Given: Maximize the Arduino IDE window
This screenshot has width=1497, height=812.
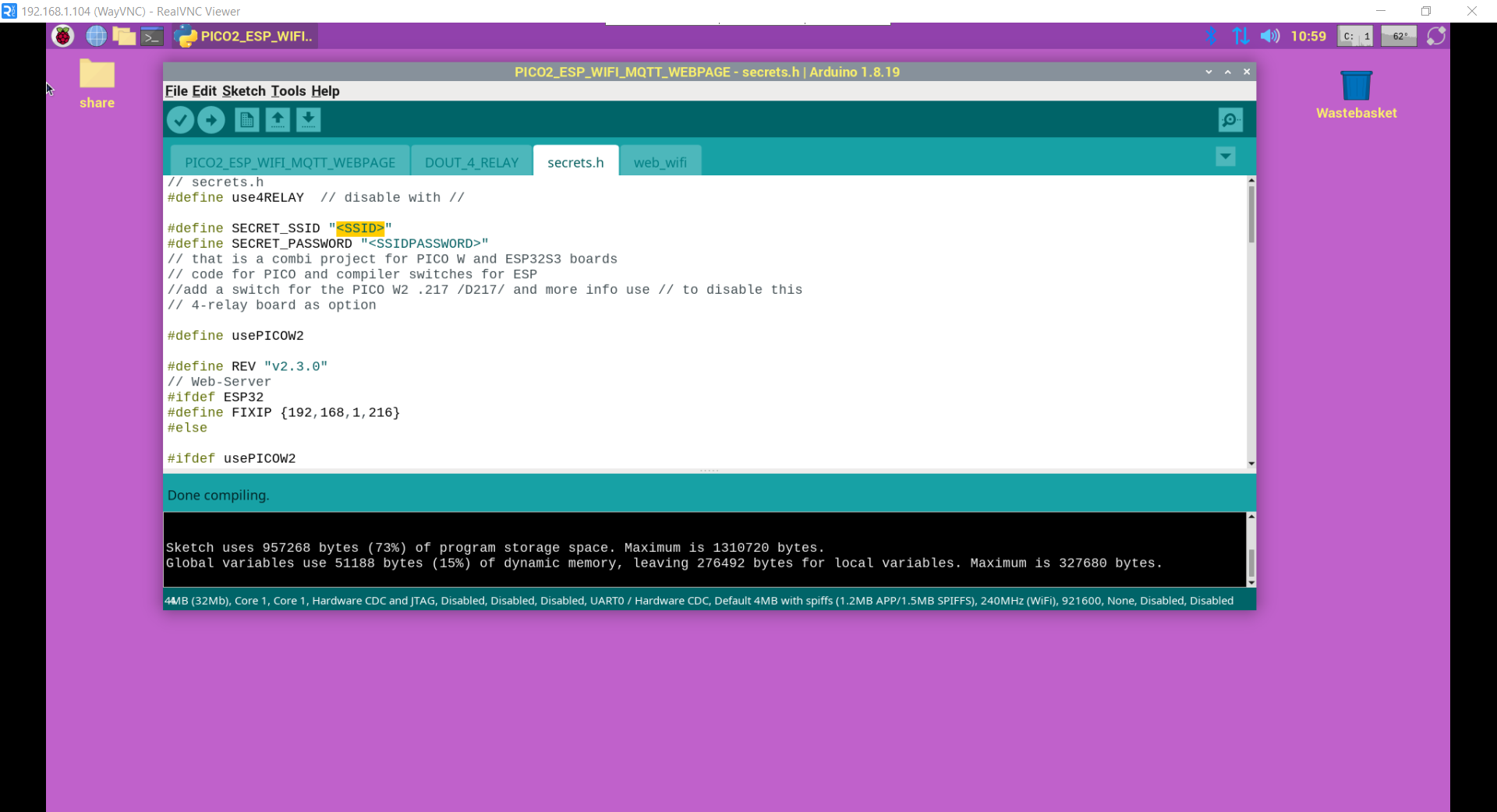Looking at the screenshot, I should click(1228, 72).
